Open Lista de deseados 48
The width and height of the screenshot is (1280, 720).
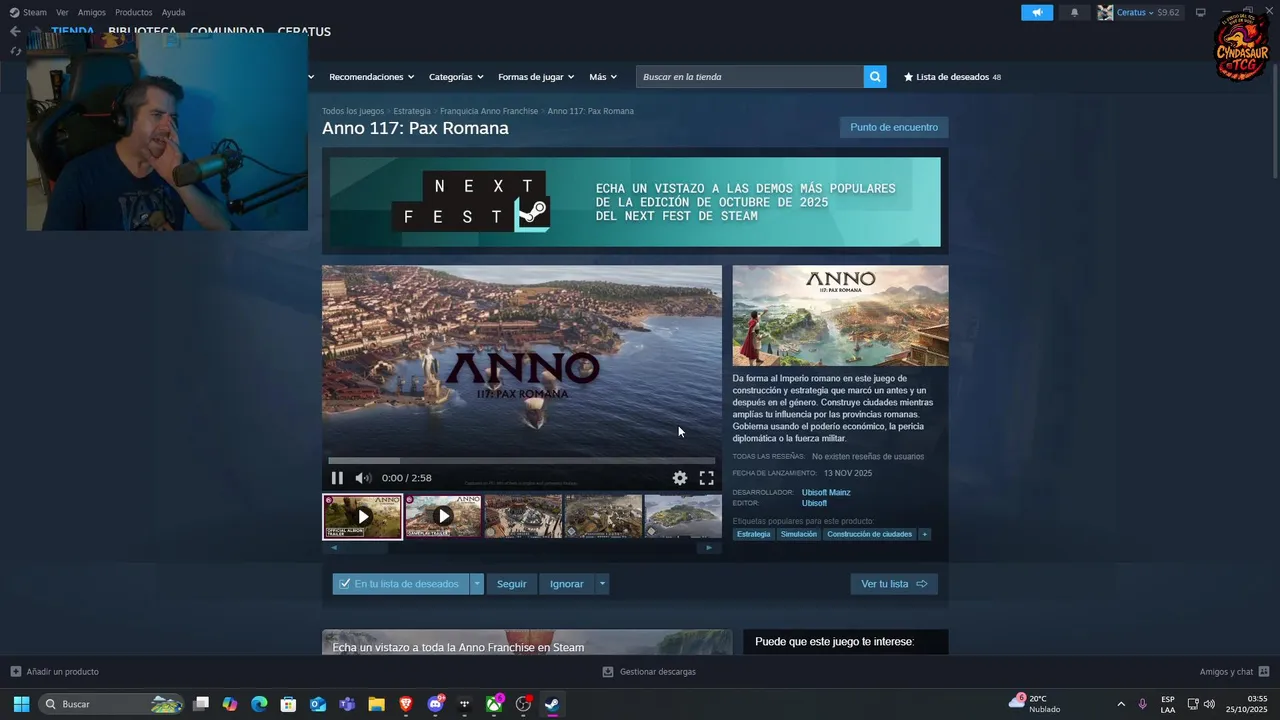click(952, 77)
